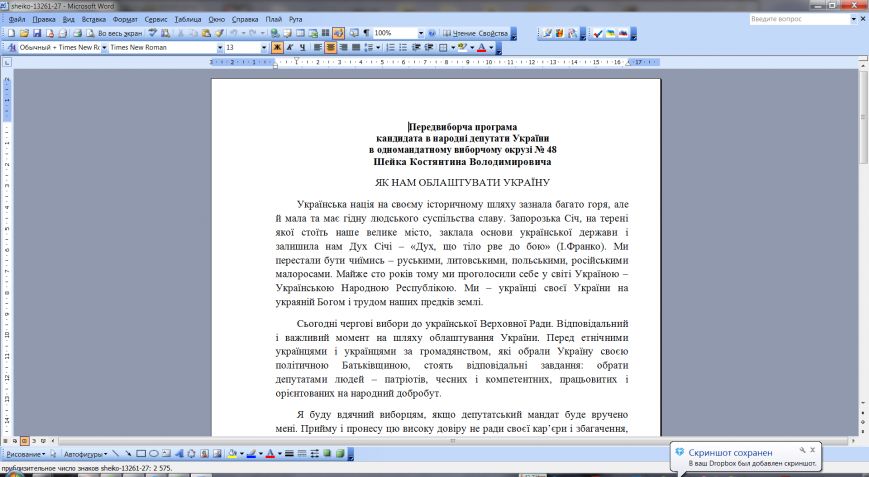Apply bulleted list formatting
The height and width of the screenshot is (477, 869).
pyautogui.click(x=403, y=48)
